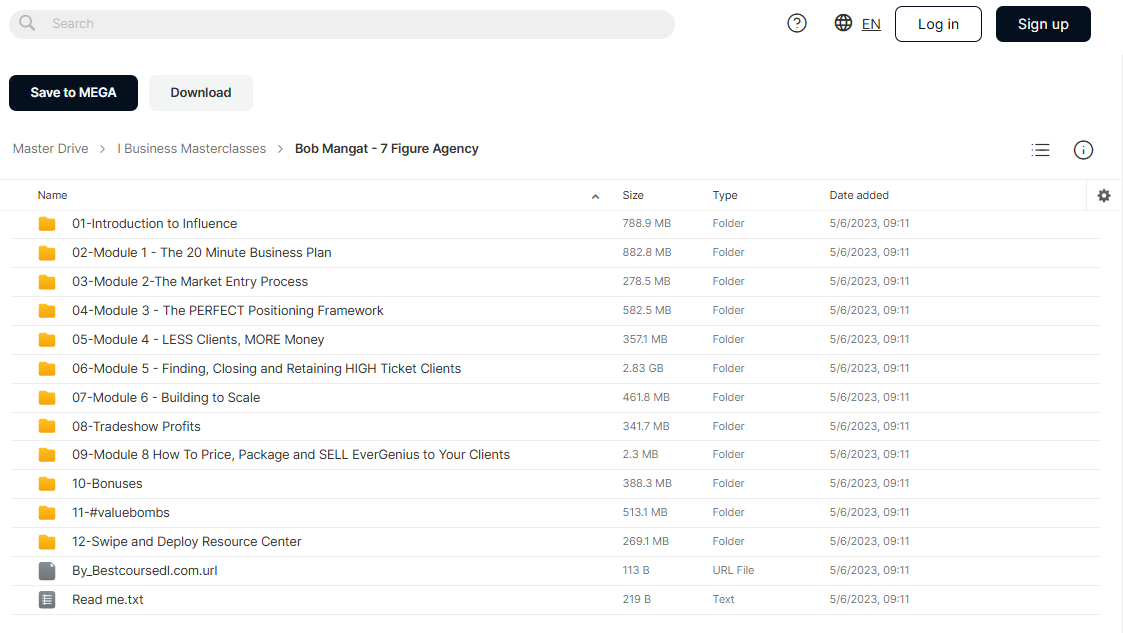
Task: Open the folder info icon
Action: click(x=1083, y=150)
